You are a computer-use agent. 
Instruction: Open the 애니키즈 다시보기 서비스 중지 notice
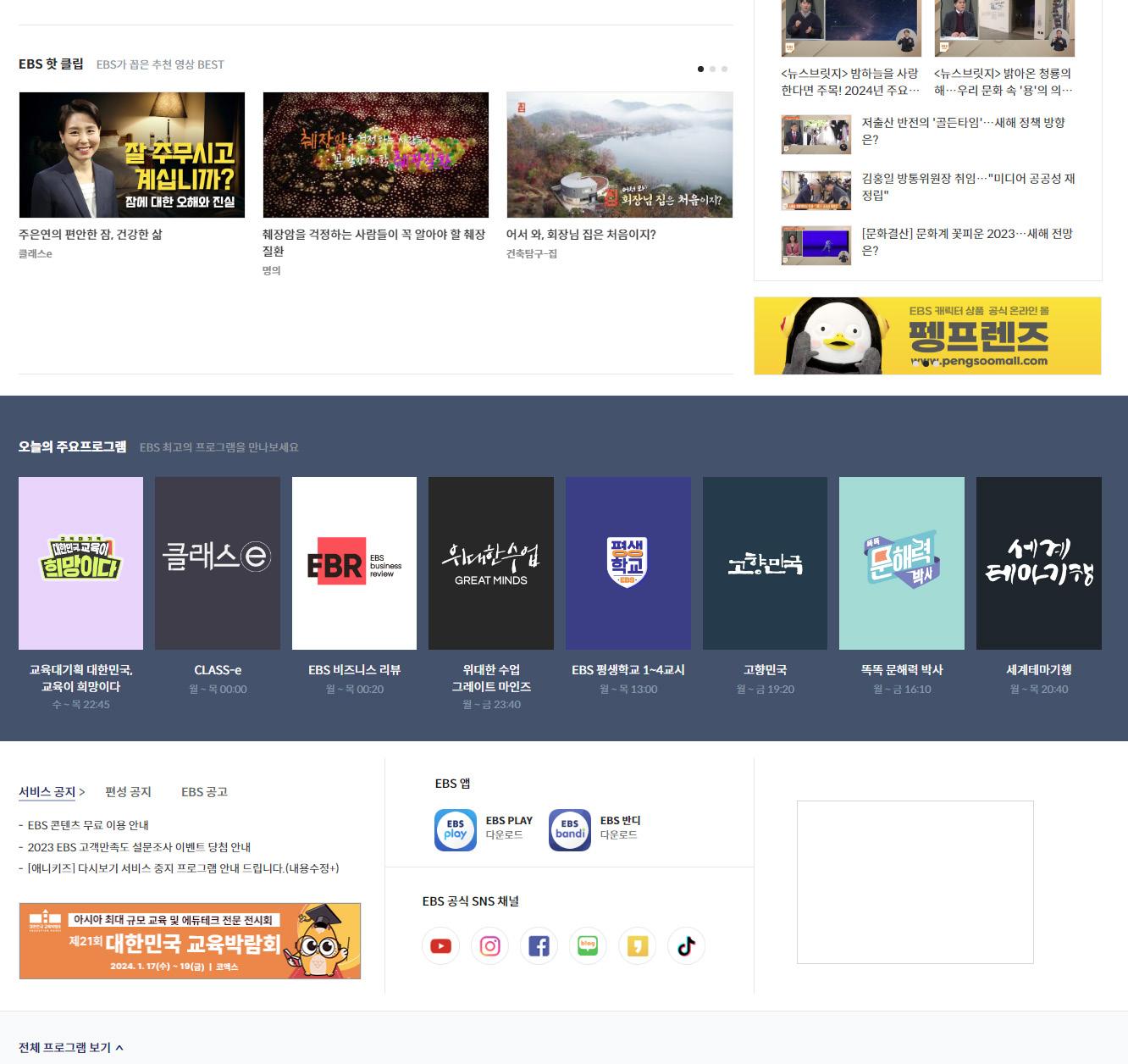pyautogui.click(x=183, y=868)
